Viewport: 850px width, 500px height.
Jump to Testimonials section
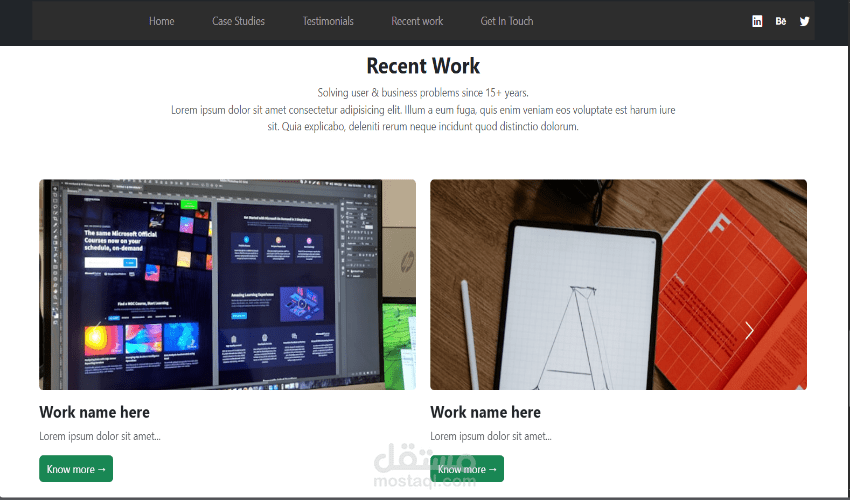tap(328, 21)
